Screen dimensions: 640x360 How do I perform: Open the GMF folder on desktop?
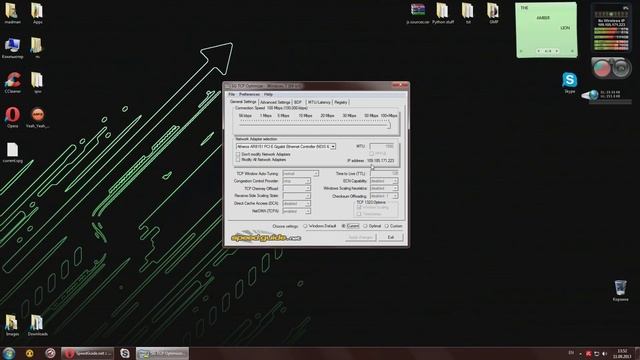493,12
